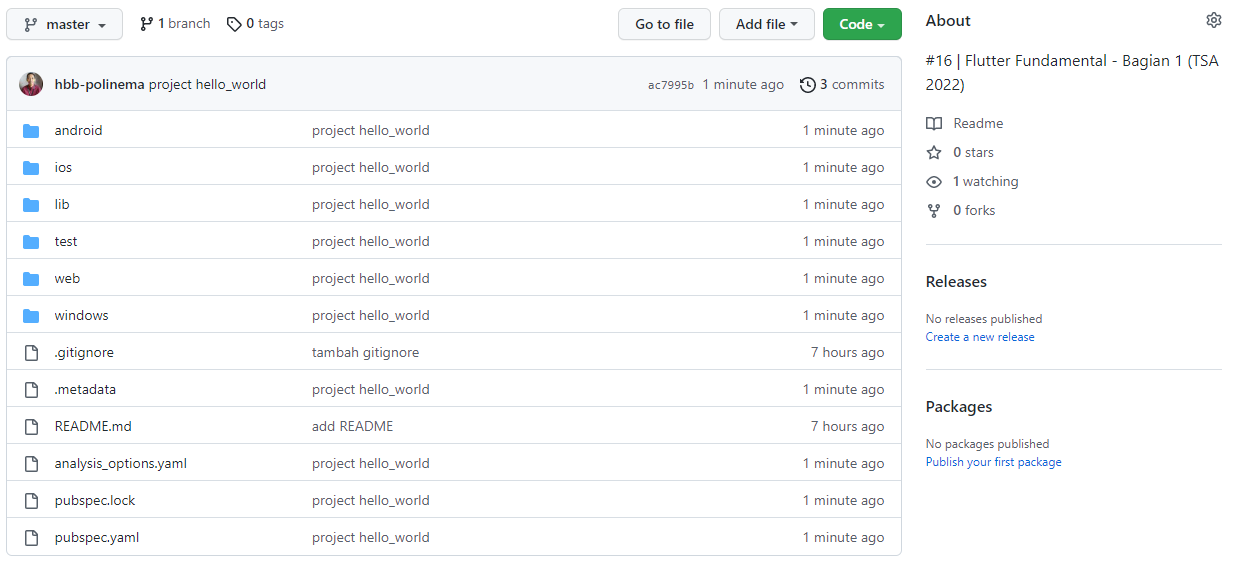Click the watching eye icon
The height and width of the screenshot is (565, 1239).
[934, 182]
